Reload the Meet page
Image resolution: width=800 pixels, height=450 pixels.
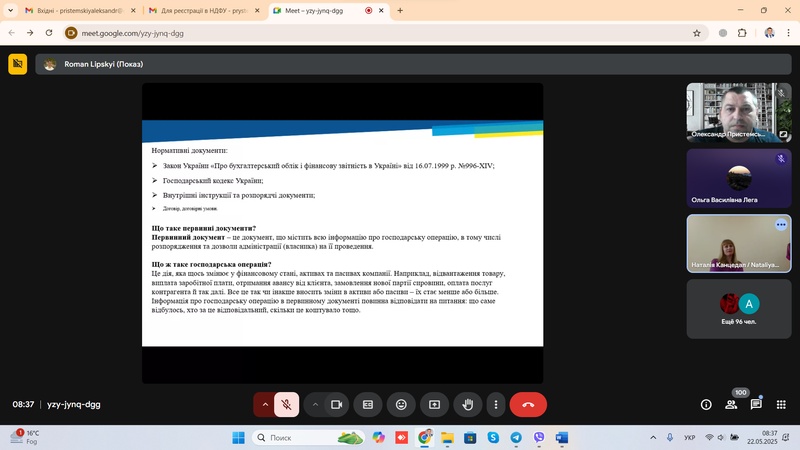point(49,33)
